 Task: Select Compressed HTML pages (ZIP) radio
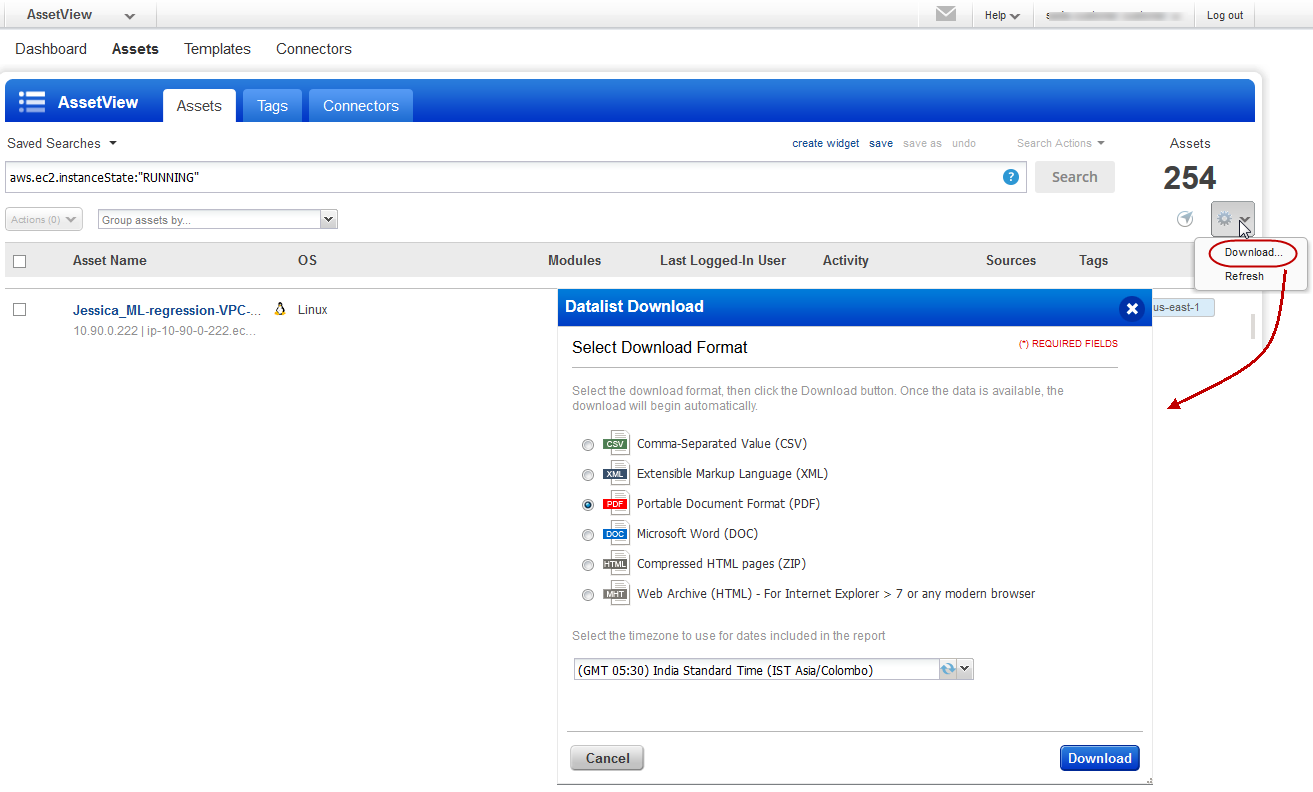pyautogui.click(x=588, y=565)
